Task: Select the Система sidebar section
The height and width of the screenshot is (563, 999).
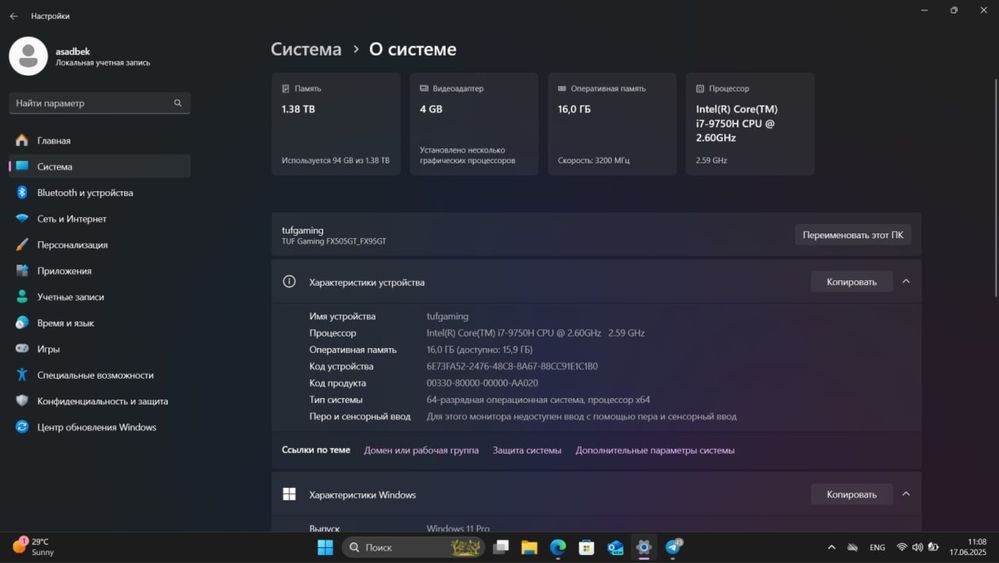Action: (99, 166)
